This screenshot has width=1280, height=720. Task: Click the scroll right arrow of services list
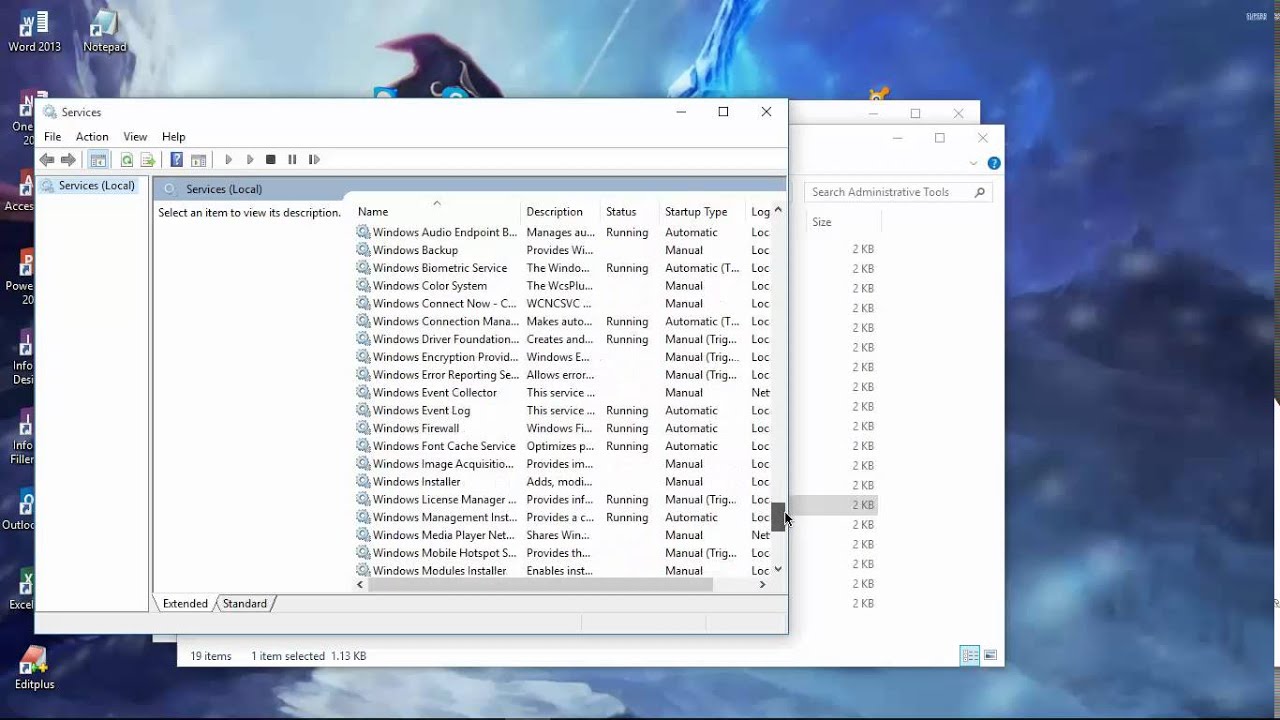click(x=762, y=585)
